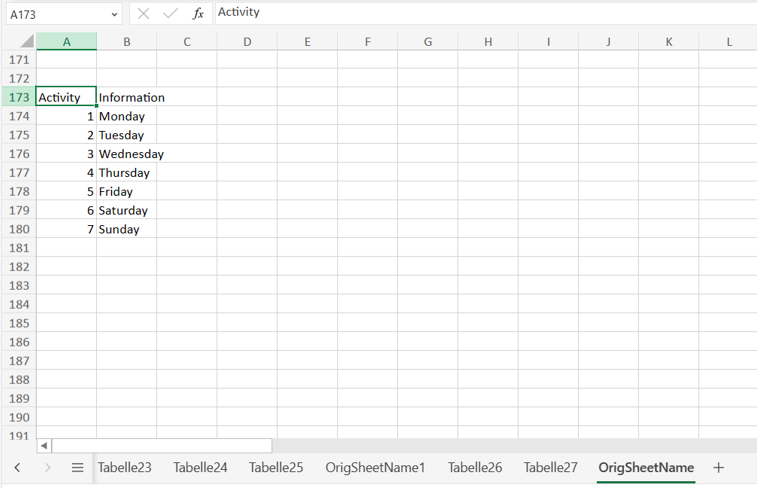The height and width of the screenshot is (488, 757).
Task: Add a new sheet with the plus icon
Action: [718, 467]
